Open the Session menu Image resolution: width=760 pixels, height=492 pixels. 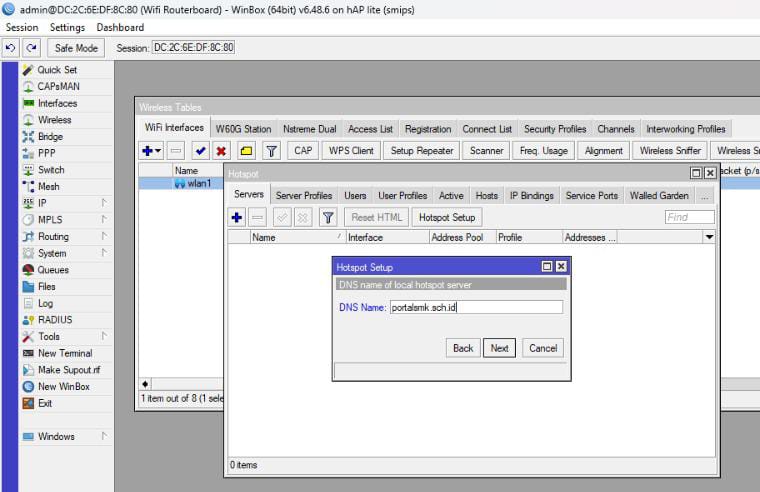pyautogui.click(x=22, y=28)
